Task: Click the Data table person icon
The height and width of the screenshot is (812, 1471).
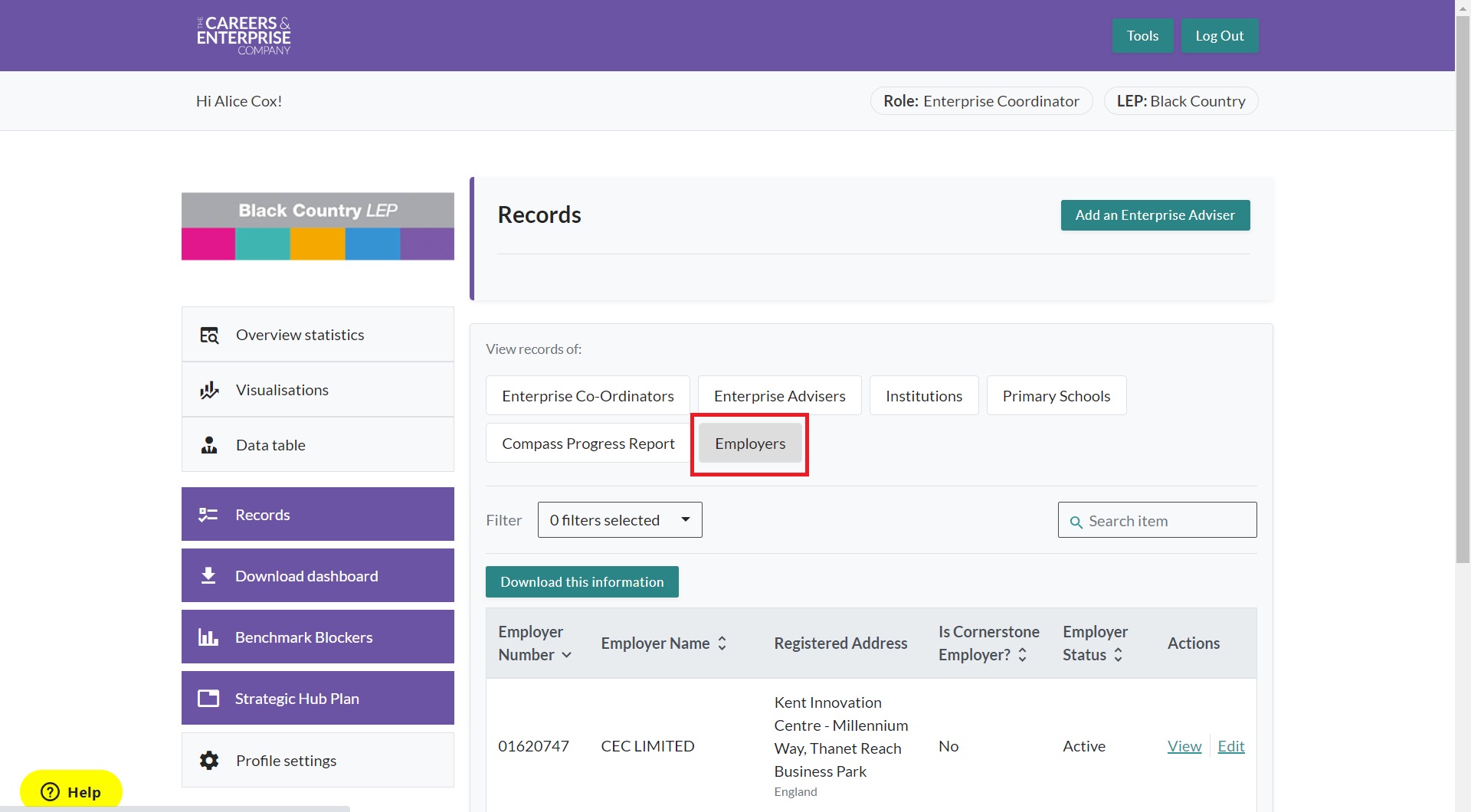Action: click(x=209, y=445)
